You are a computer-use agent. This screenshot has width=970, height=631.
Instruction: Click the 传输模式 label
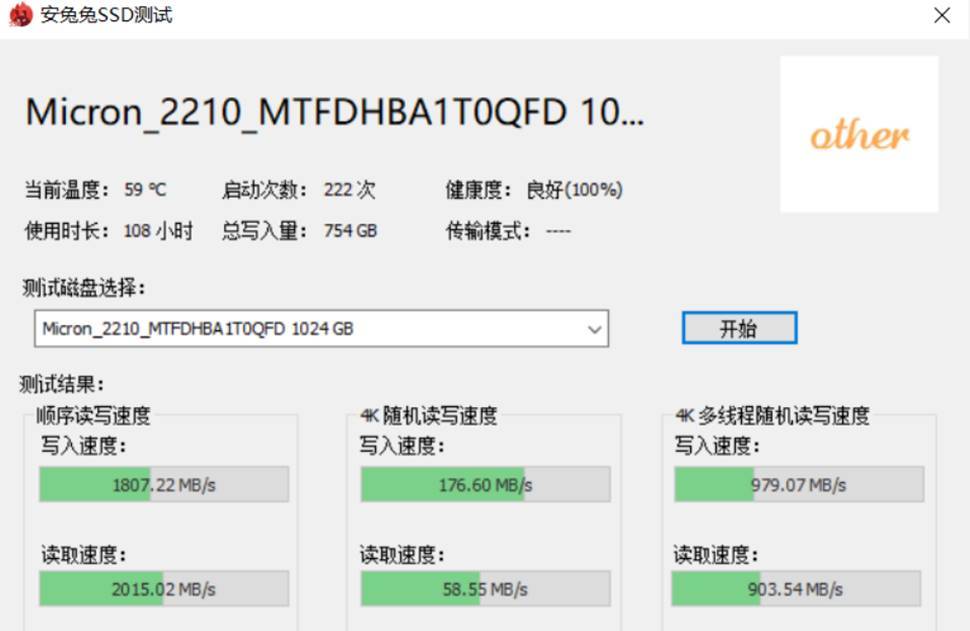[x=488, y=231]
